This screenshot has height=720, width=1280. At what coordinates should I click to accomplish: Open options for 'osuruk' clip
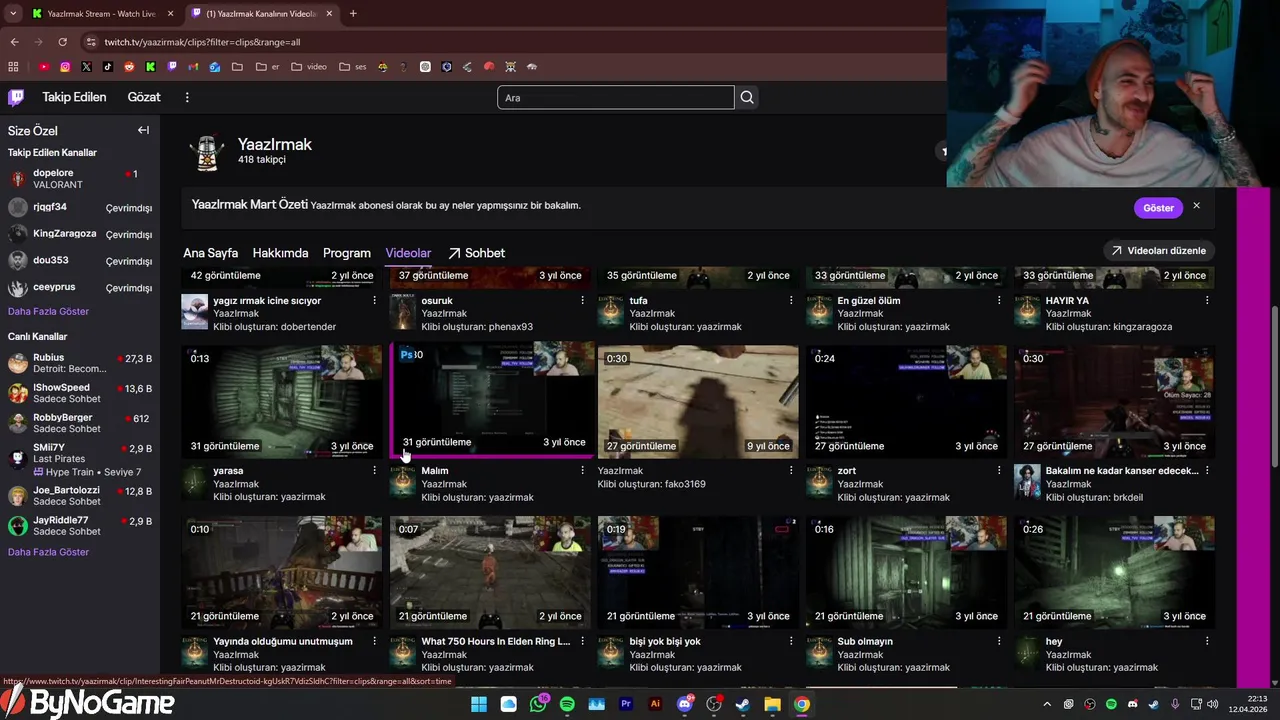tap(582, 300)
